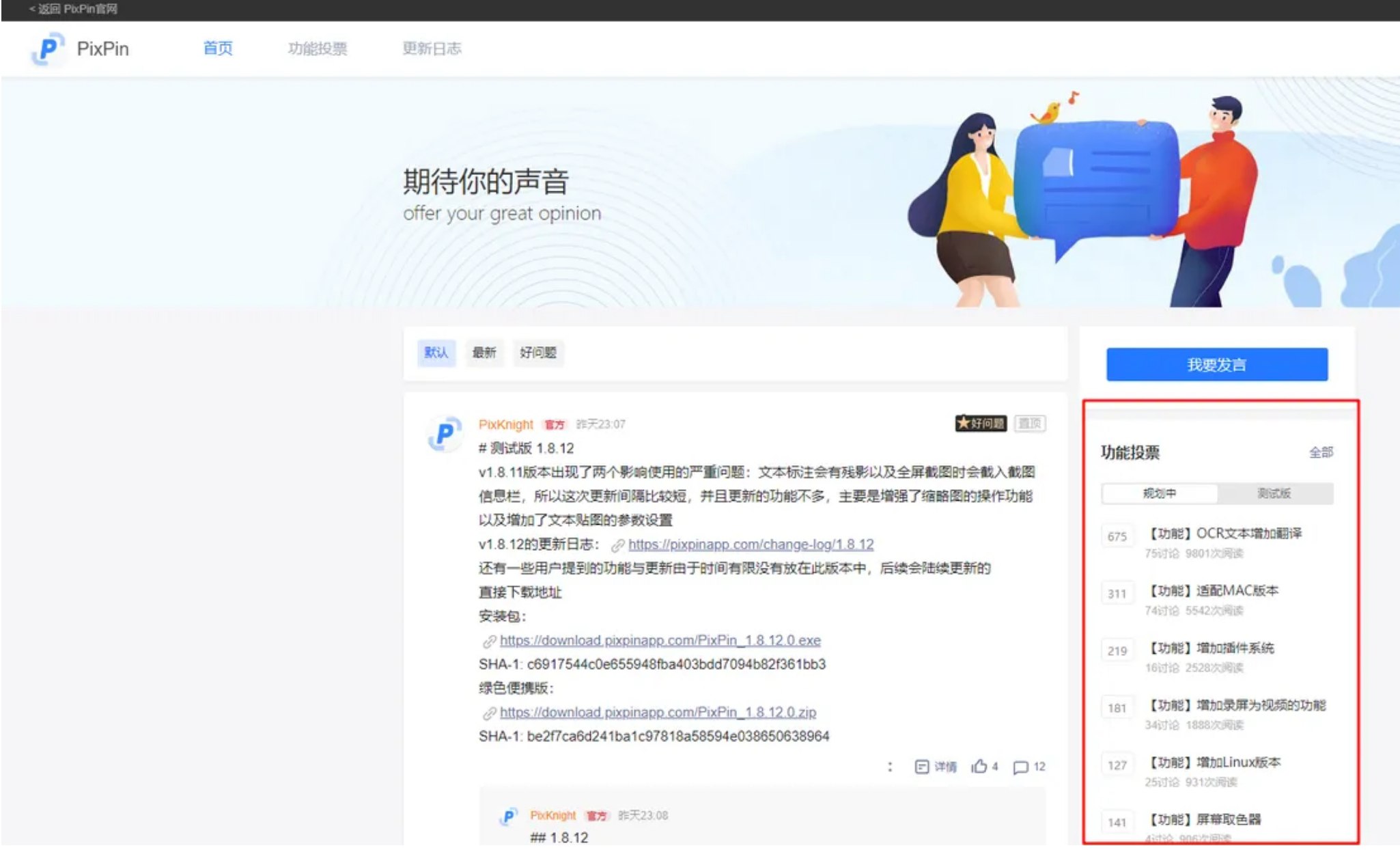Select the 默认 sort filter
1400x850 pixels.
436,353
